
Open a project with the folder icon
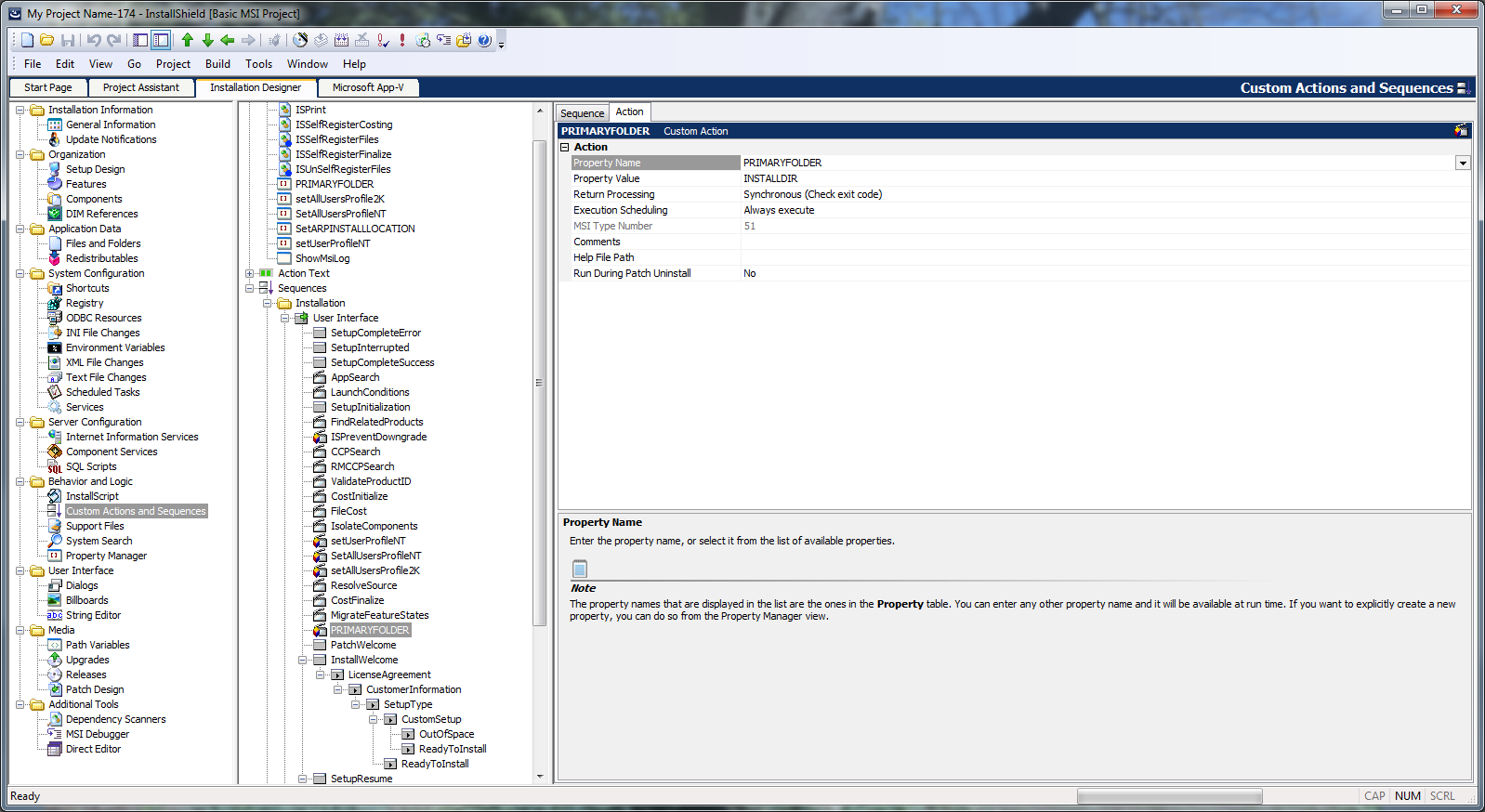pyautogui.click(x=47, y=40)
